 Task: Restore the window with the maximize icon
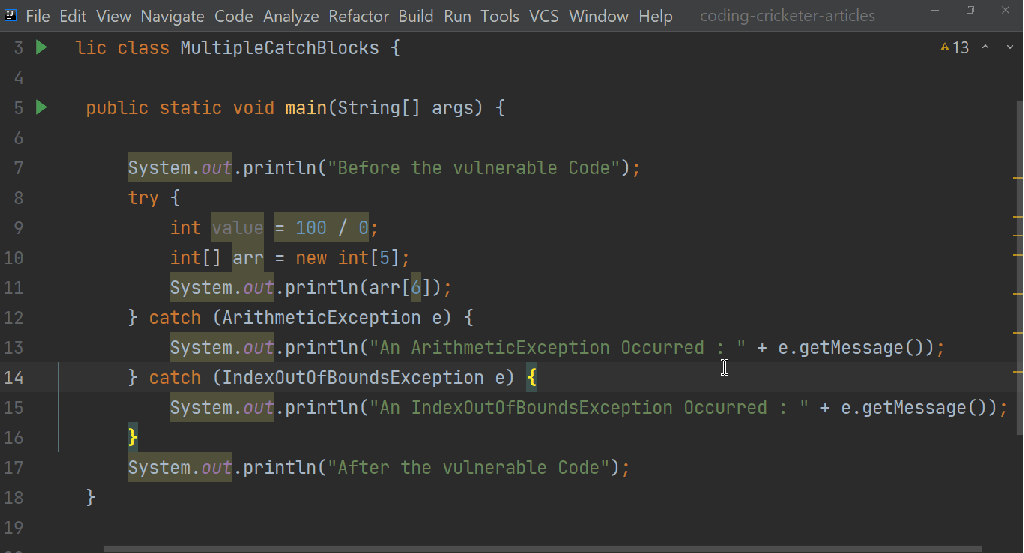pyautogui.click(x=970, y=11)
